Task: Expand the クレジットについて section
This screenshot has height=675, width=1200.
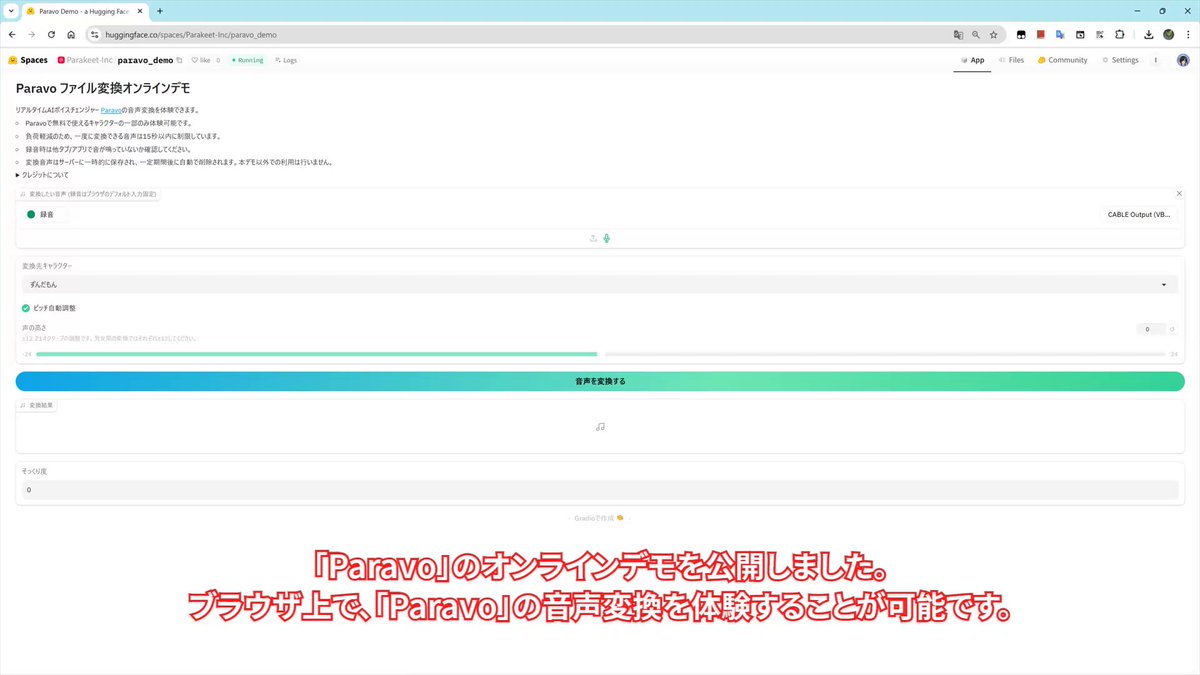Action: coord(42,175)
